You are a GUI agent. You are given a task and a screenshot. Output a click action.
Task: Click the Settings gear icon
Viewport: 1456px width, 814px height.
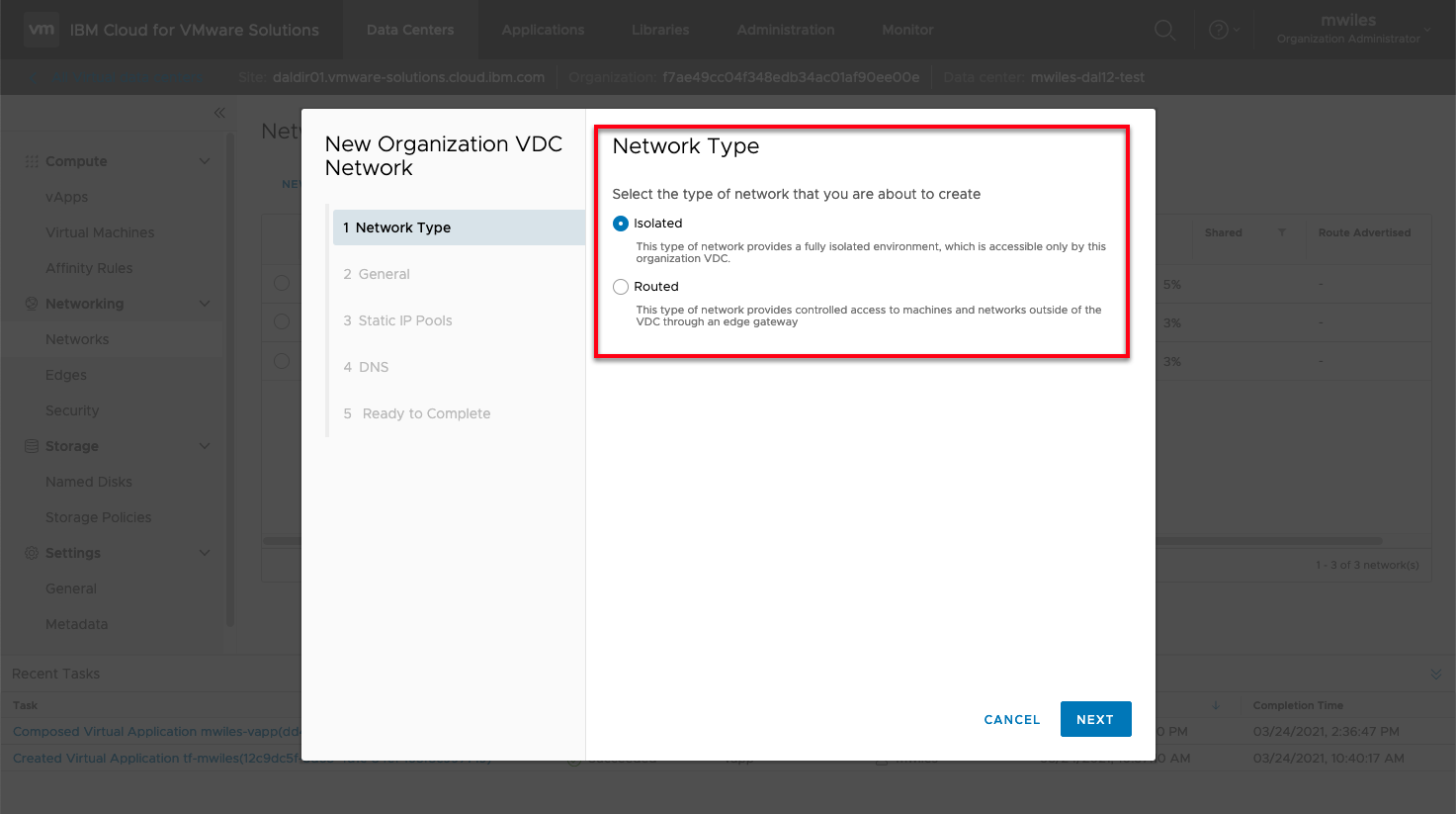click(32, 553)
